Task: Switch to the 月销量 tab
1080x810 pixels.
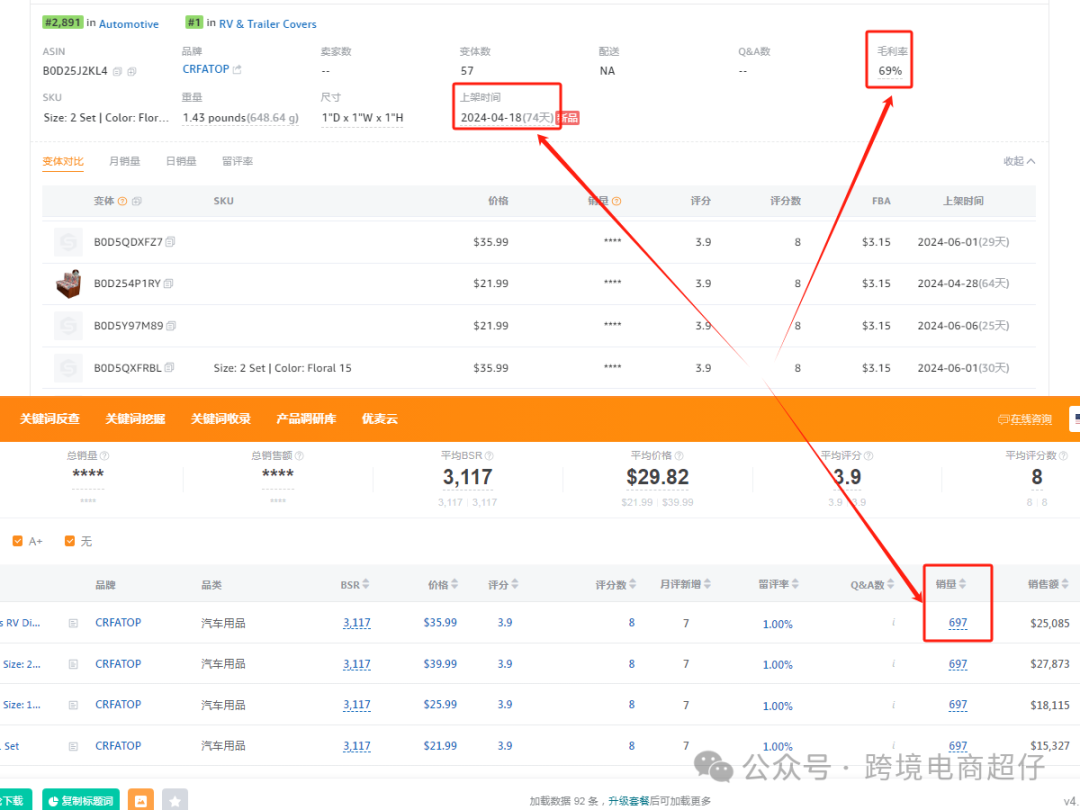Action: click(125, 161)
